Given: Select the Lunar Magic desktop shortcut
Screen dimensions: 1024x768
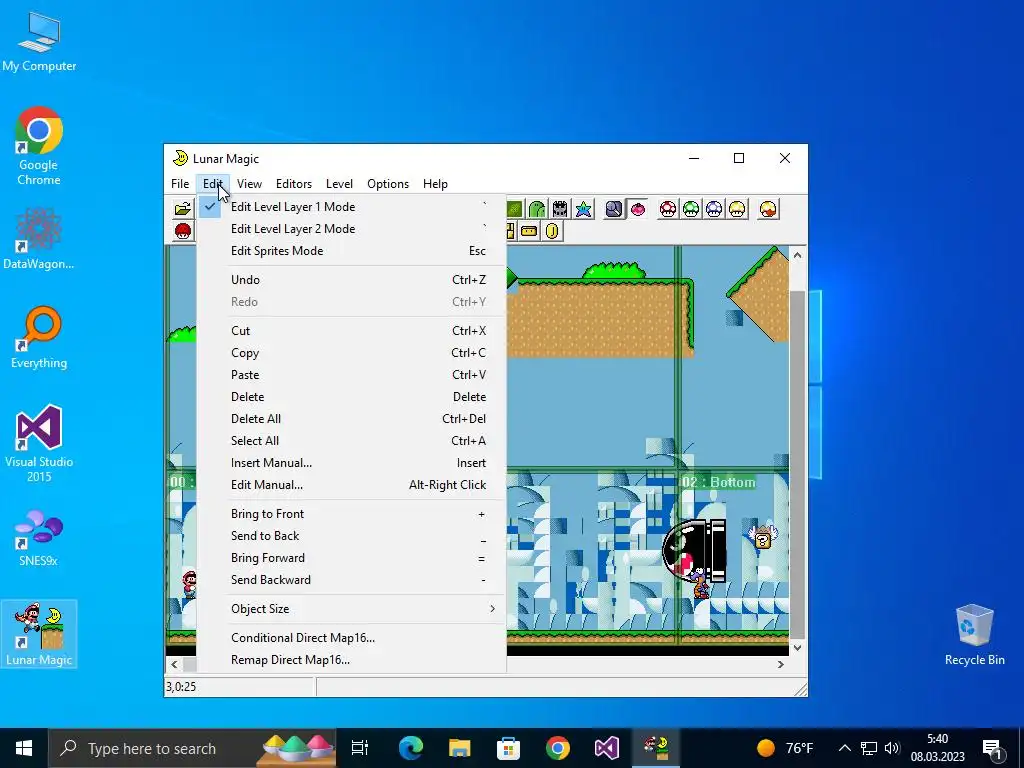Looking at the screenshot, I should [x=39, y=633].
